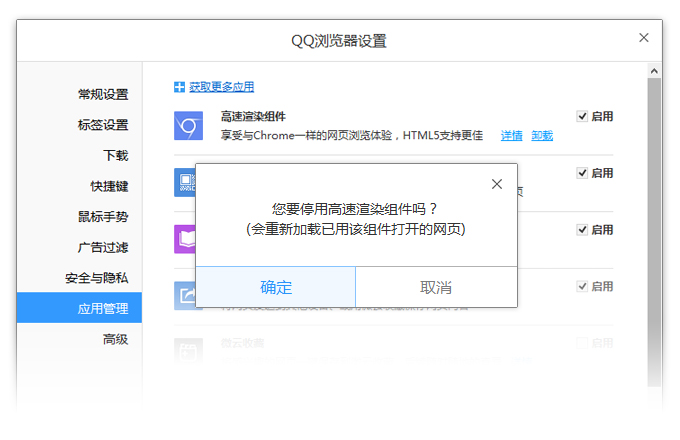This screenshot has width=680, height=440.
Task: Click the QR code app icon
Action: pyautogui.click(x=185, y=183)
